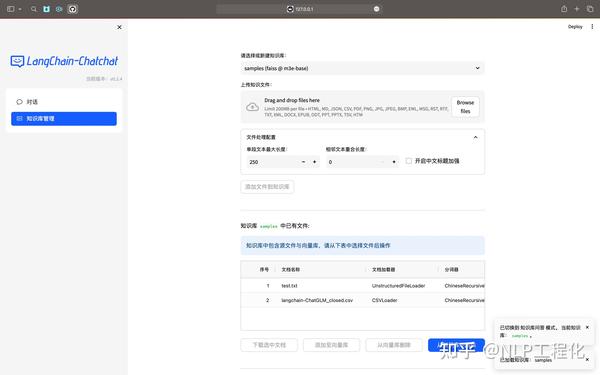Viewport: 600px width, 375px height.
Task: Increase max text length with the plus stepper
Action: 315,162
